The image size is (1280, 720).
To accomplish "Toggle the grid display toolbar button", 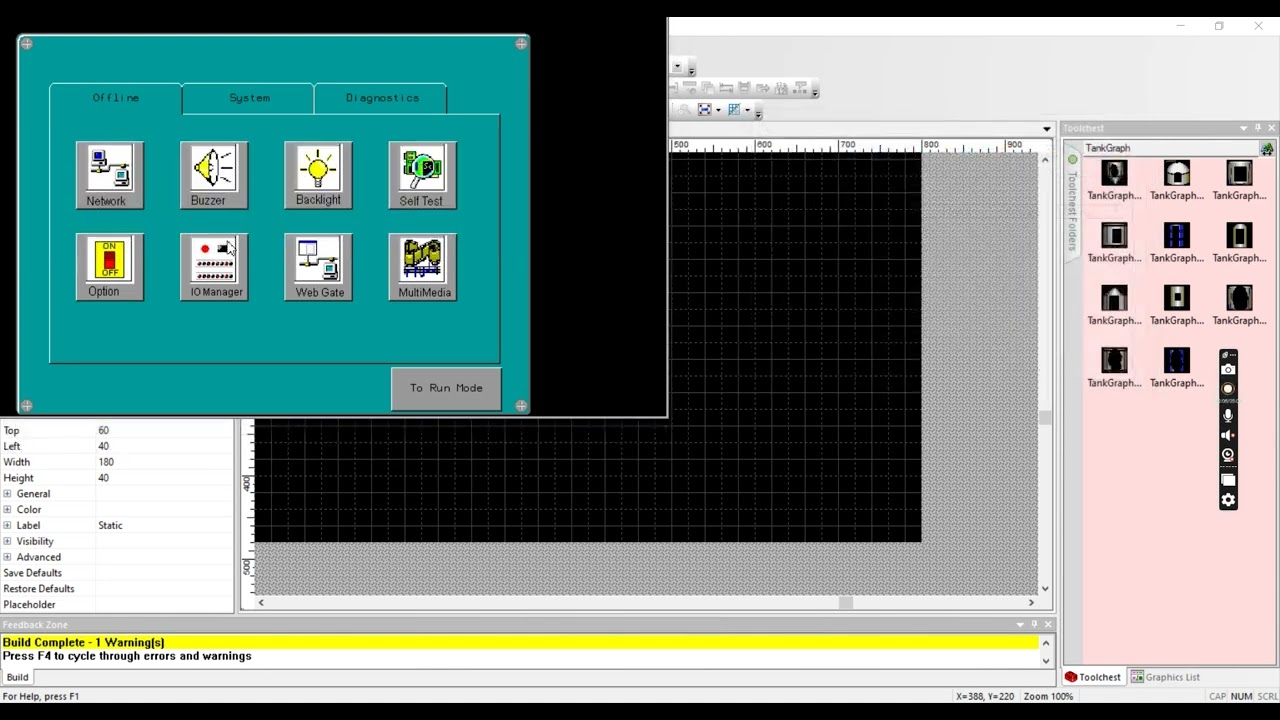I will (734, 110).
